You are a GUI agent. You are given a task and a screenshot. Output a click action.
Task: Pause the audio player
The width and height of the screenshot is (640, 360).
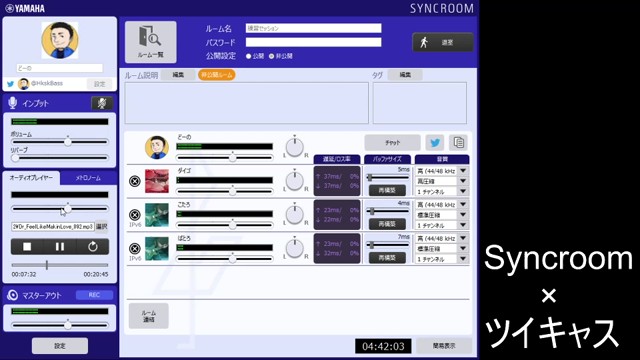coord(60,247)
